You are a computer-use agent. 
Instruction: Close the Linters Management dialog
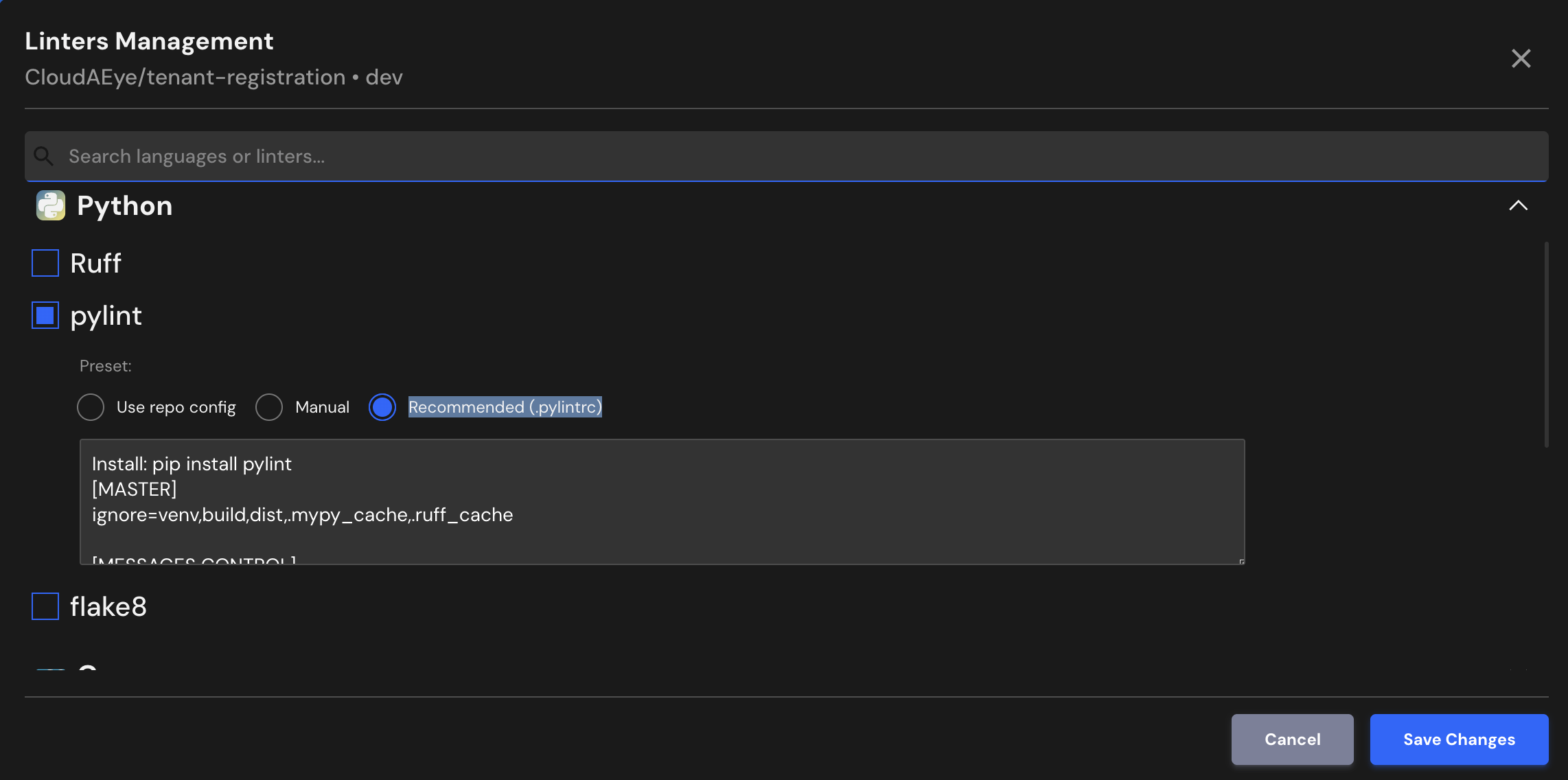point(1521,58)
